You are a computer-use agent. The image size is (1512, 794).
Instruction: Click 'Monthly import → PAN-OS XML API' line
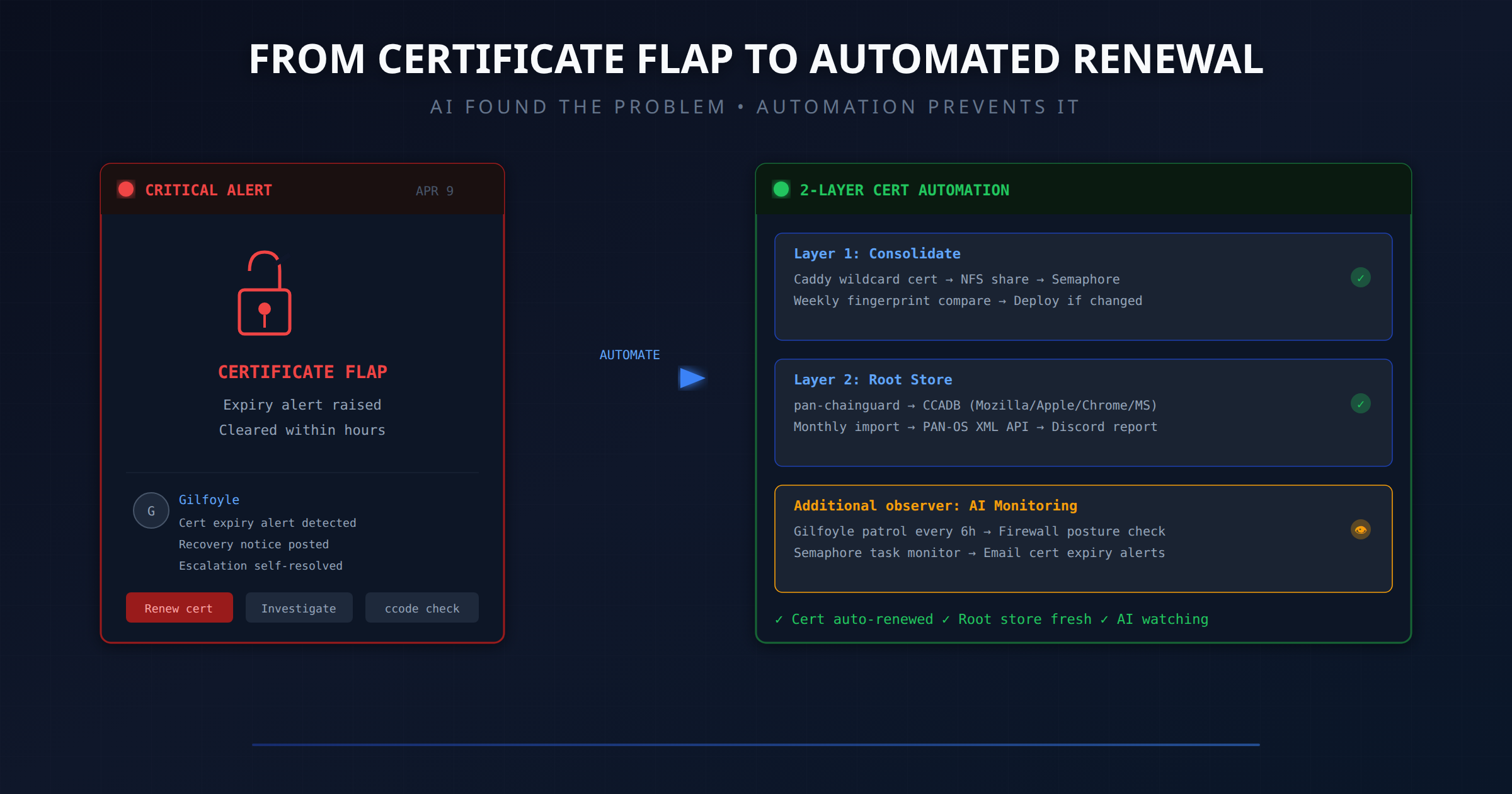(x=975, y=427)
